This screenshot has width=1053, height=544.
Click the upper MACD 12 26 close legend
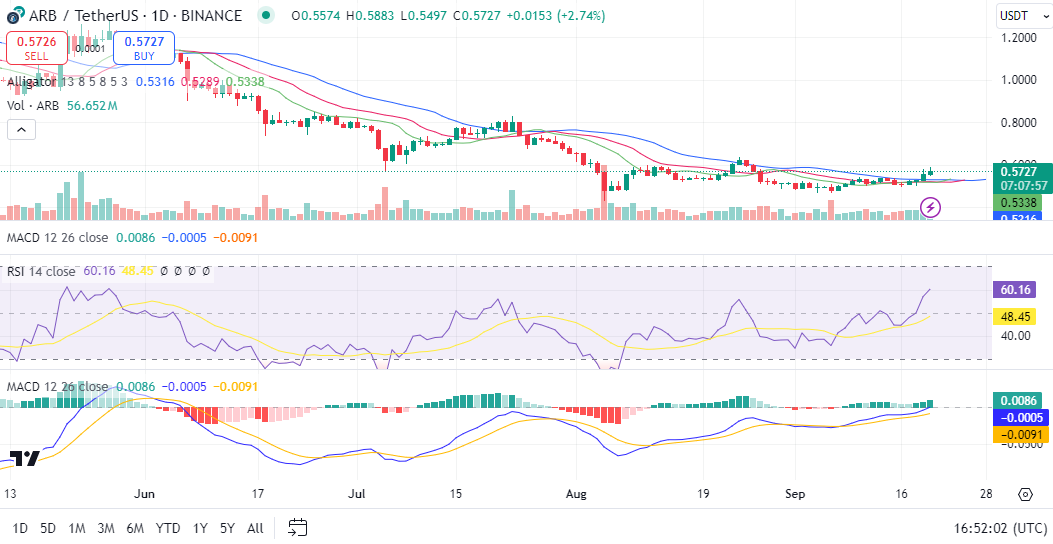[57, 238]
